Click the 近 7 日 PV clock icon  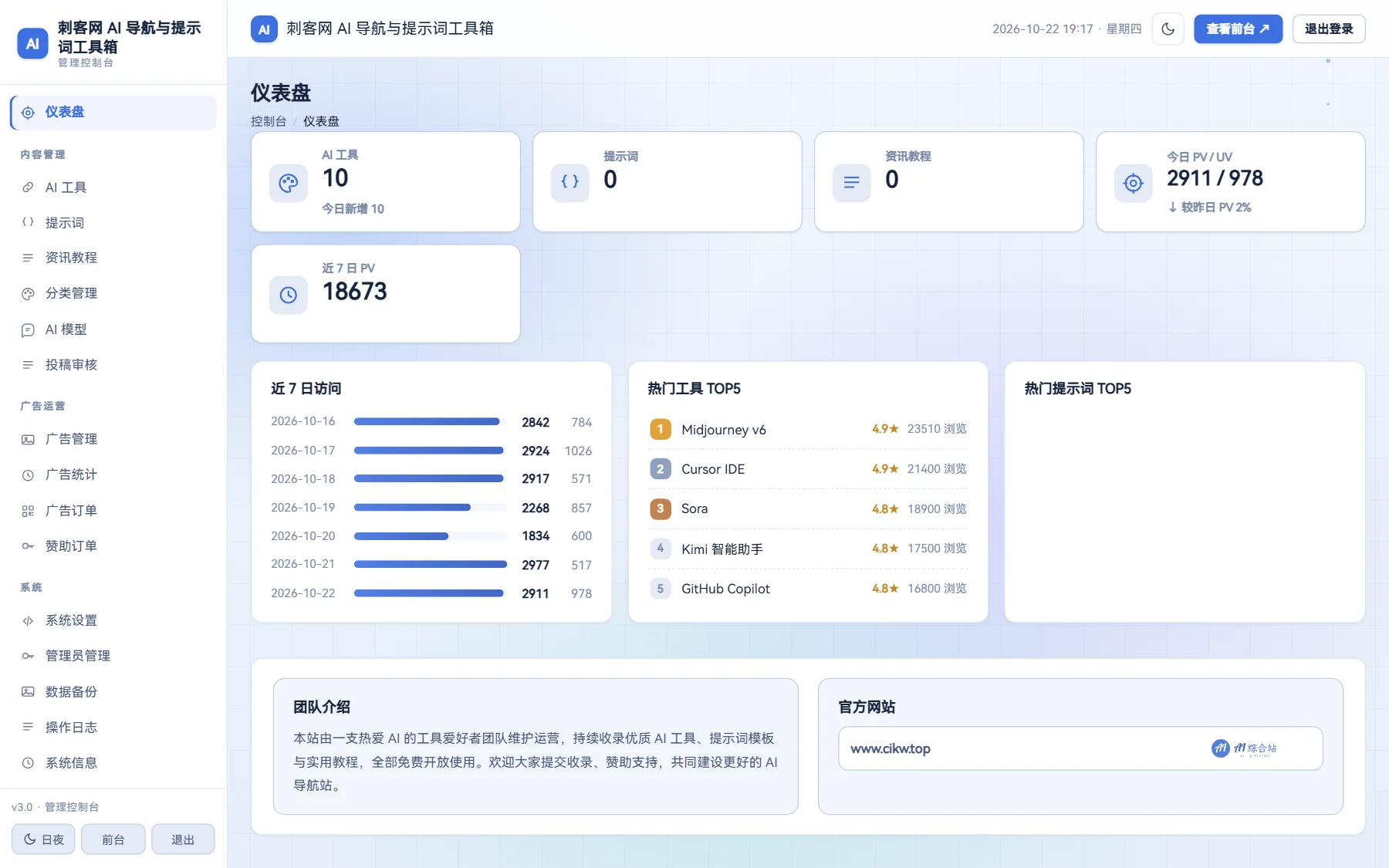(289, 295)
